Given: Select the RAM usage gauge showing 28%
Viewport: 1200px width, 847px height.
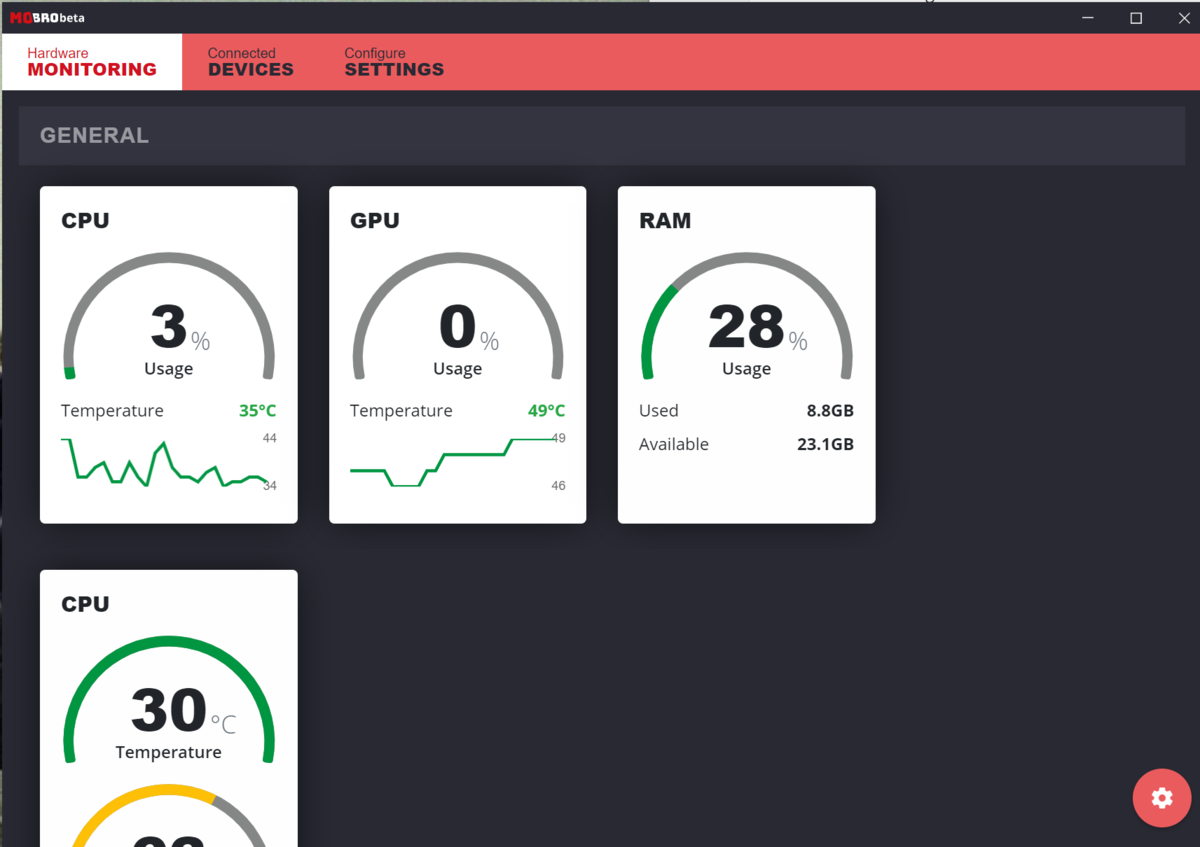Looking at the screenshot, I should 747,317.
